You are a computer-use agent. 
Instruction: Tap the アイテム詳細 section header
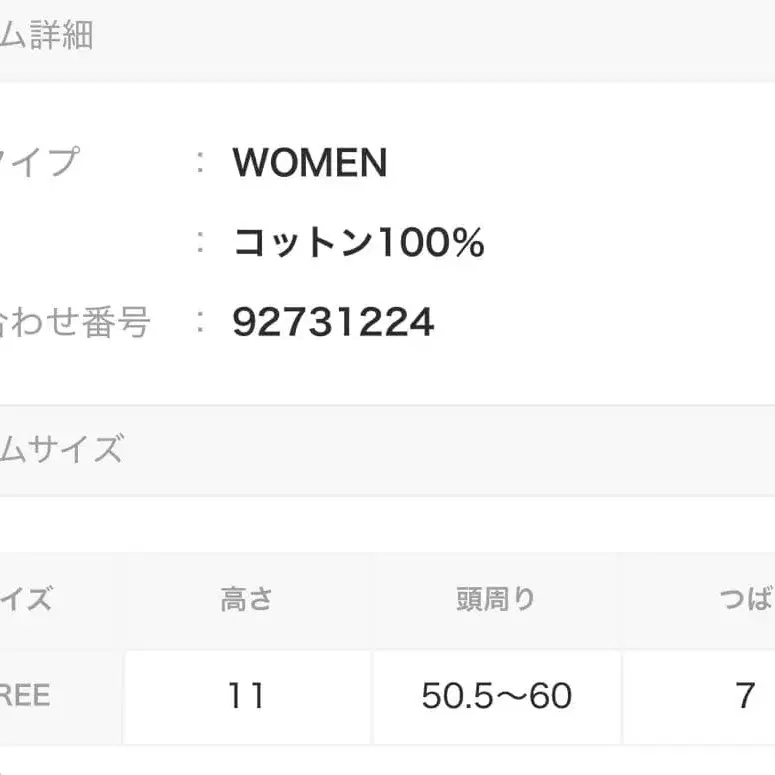48,36
